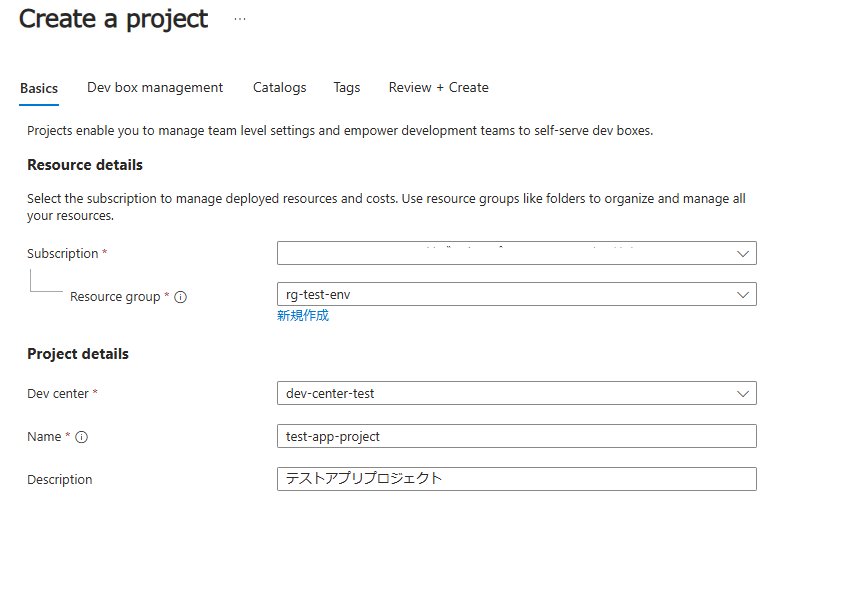Image resolution: width=864 pixels, height=604 pixels.
Task: Expand the Subscription dropdown chevron
Action: point(742,254)
